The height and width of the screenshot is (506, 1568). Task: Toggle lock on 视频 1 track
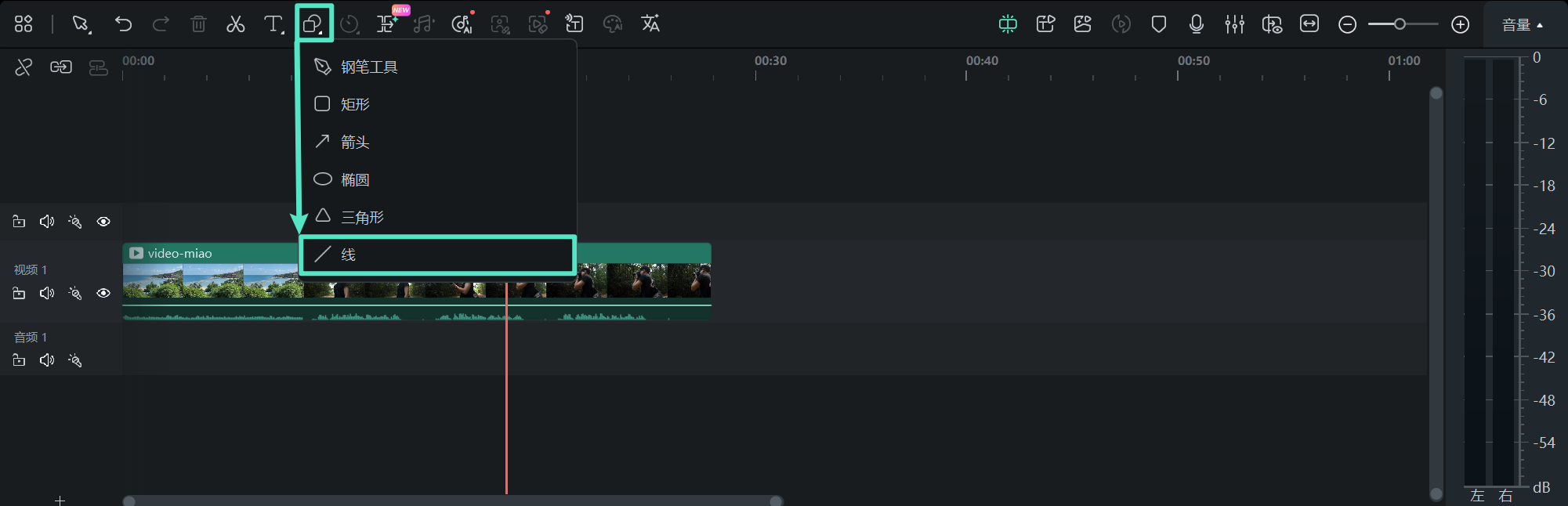click(19, 293)
